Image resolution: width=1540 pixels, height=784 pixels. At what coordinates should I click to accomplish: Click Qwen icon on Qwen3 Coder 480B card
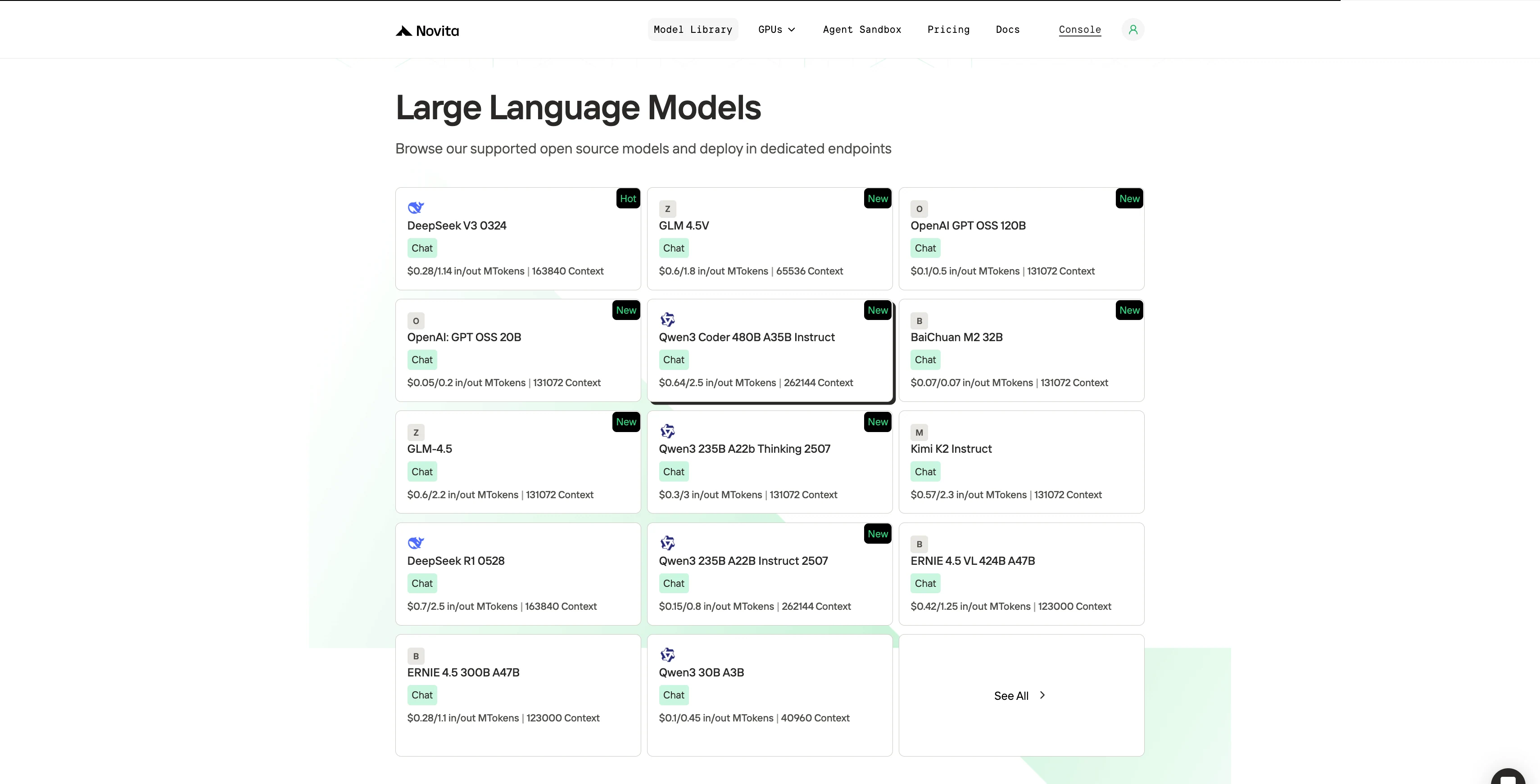[x=667, y=320]
